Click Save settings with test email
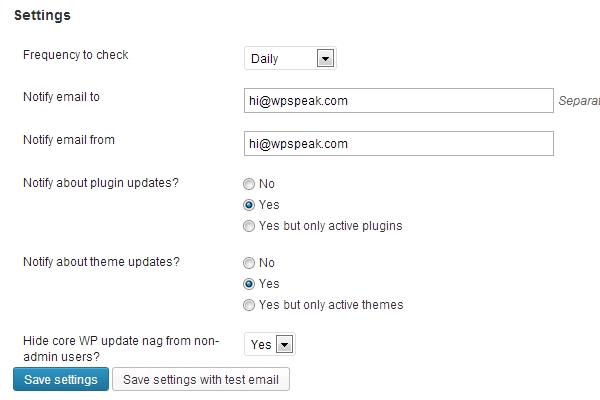The width and height of the screenshot is (600, 400). (201, 379)
